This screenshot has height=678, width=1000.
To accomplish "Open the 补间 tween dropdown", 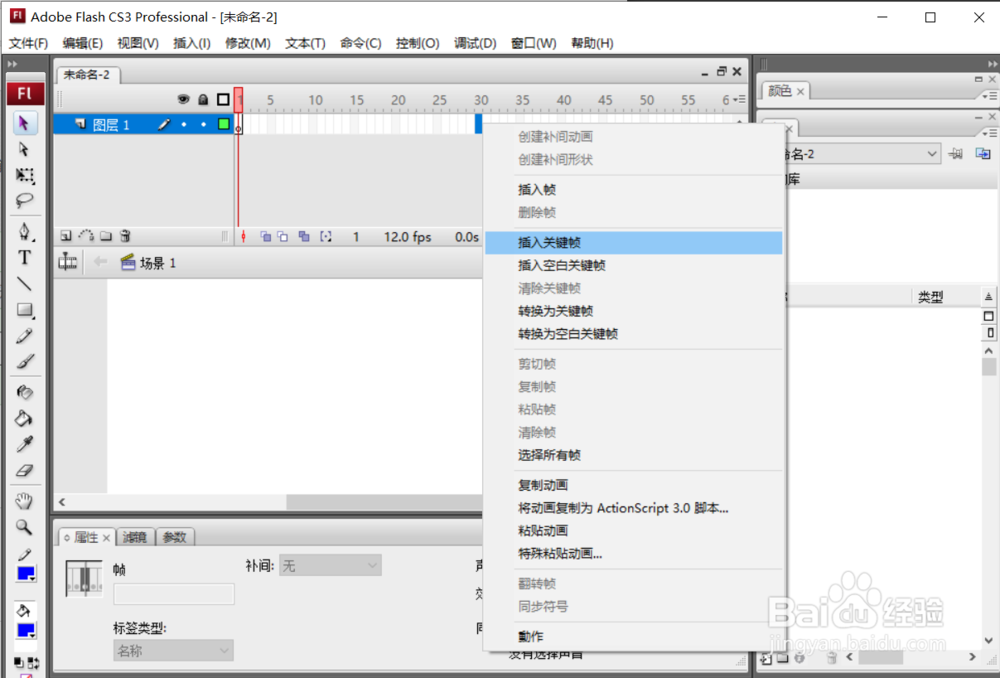I will [x=330, y=566].
